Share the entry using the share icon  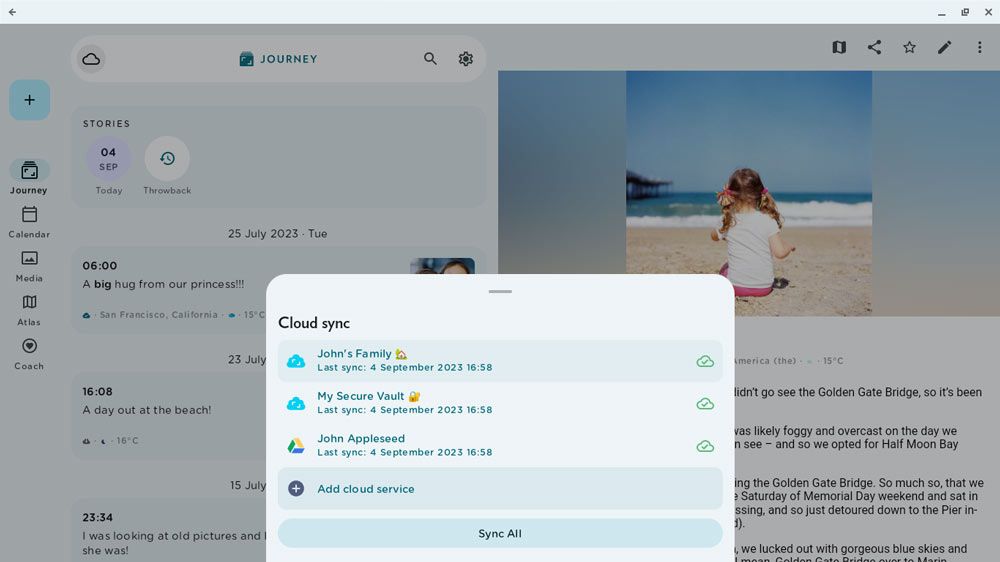coord(874,47)
